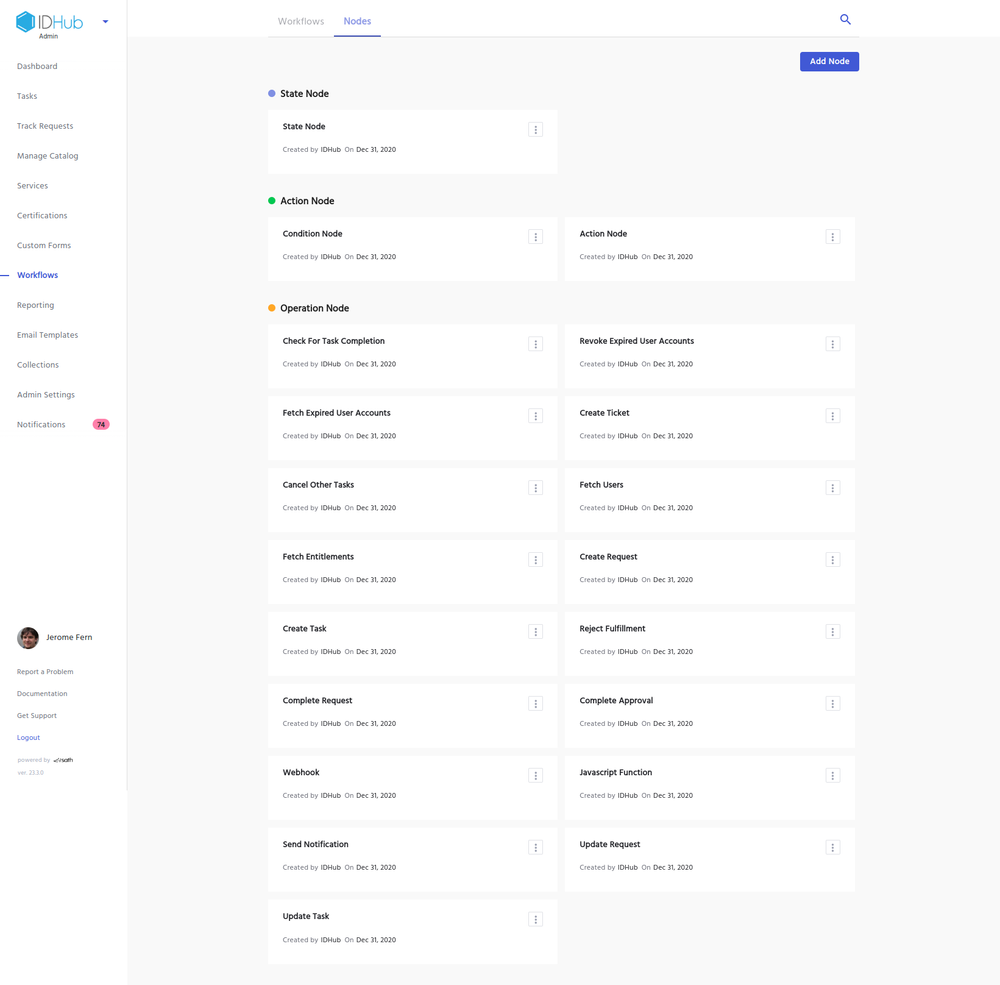1000x985 pixels.
Task: Click the kebab menu beside Fetch Users
Action: click(x=832, y=487)
